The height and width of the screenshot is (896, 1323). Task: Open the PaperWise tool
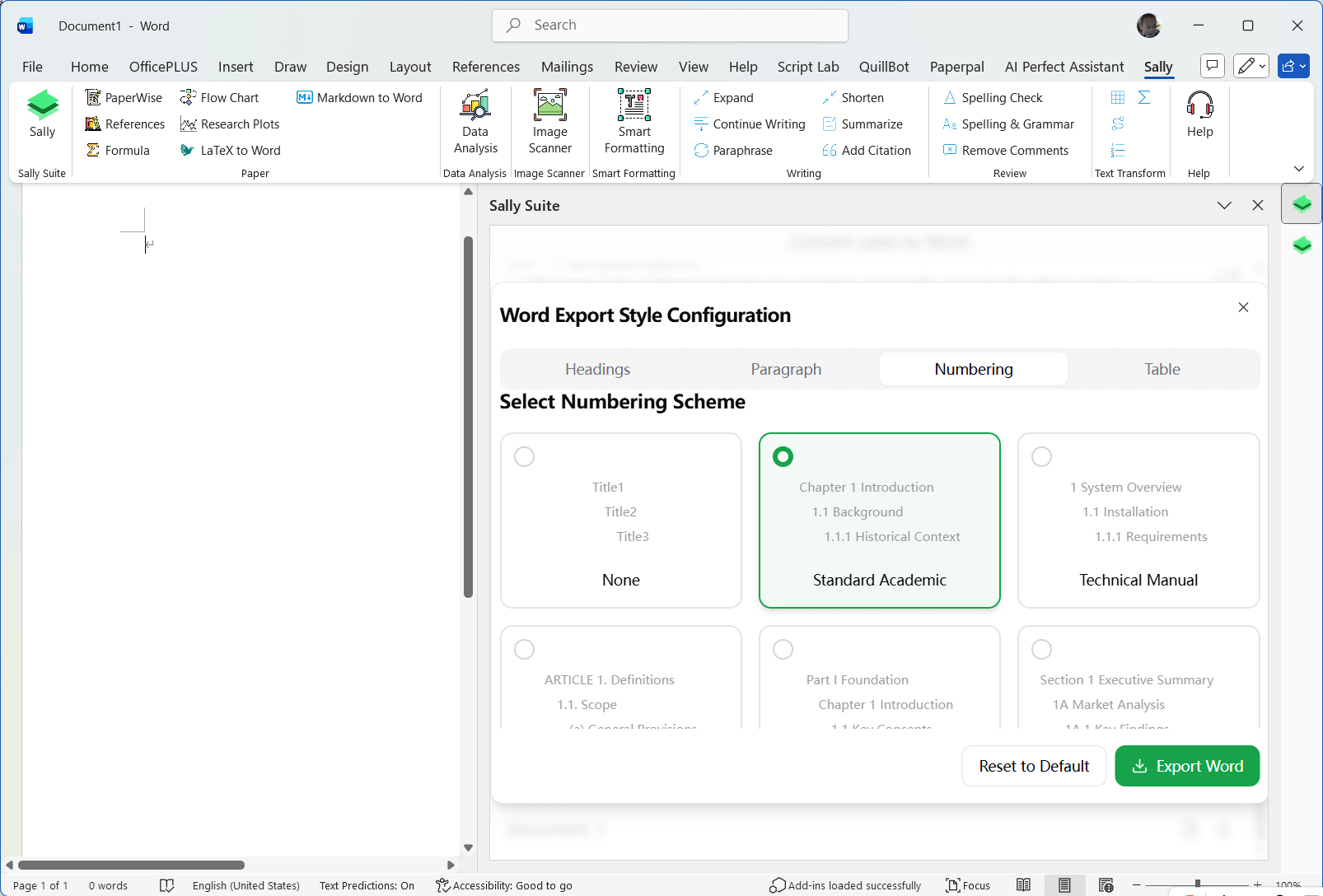pyautogui.click(x=124, y=97)
